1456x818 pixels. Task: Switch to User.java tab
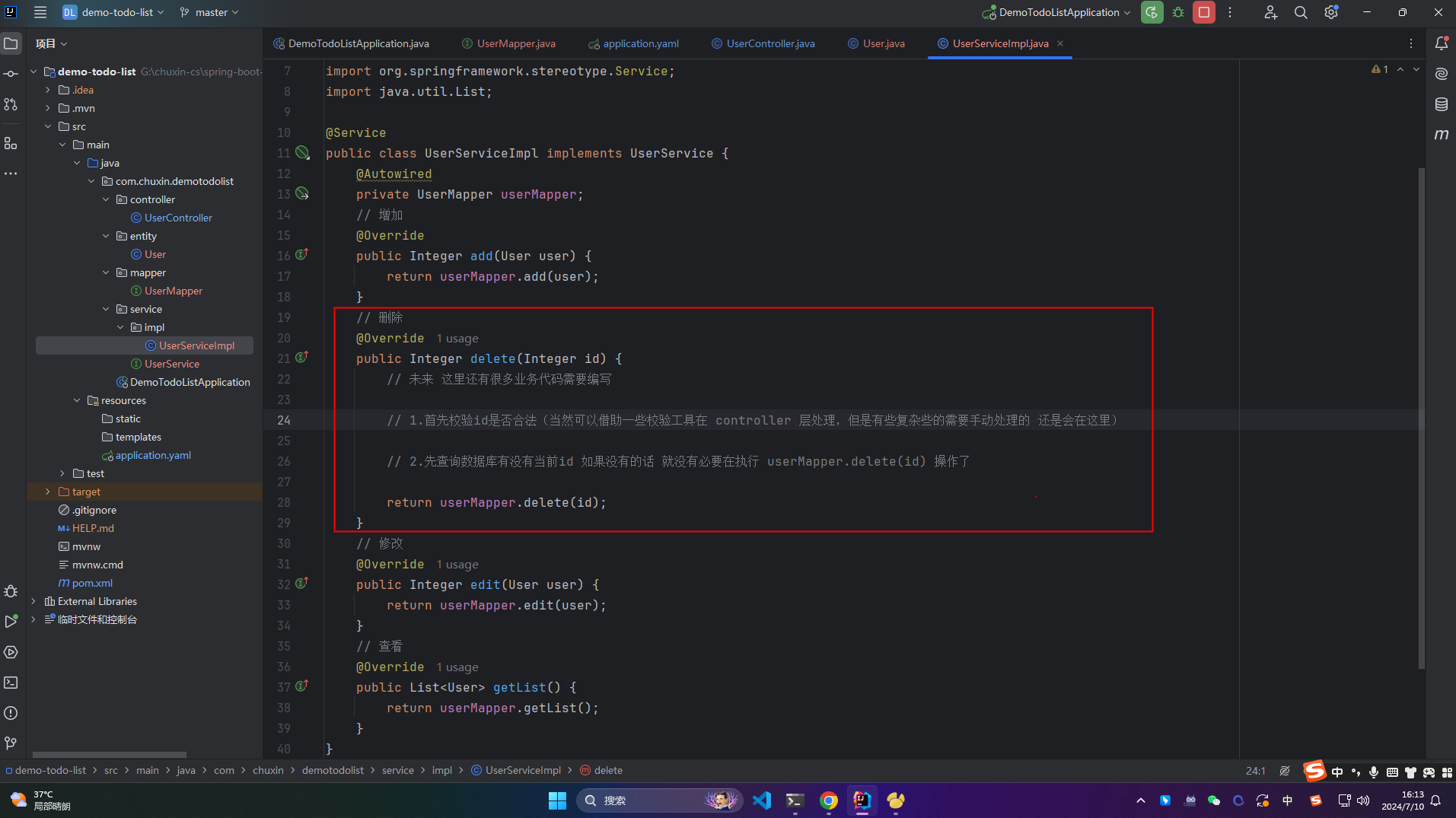click(x=876, y=43)
